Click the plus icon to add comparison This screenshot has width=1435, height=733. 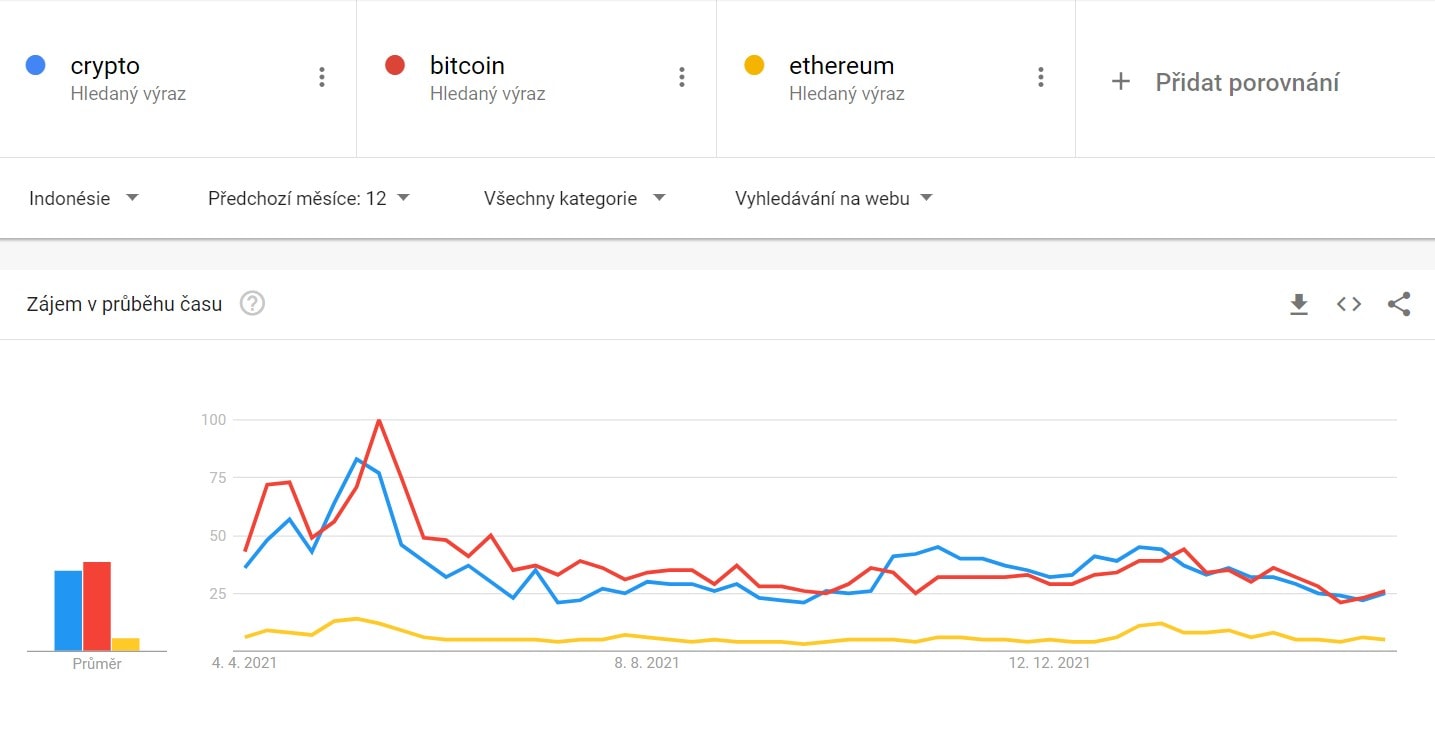point(1121,82)
